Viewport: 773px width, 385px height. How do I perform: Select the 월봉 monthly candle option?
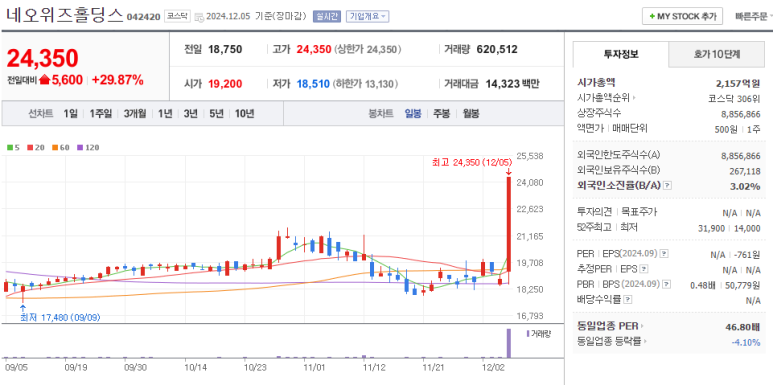(471, 113)
